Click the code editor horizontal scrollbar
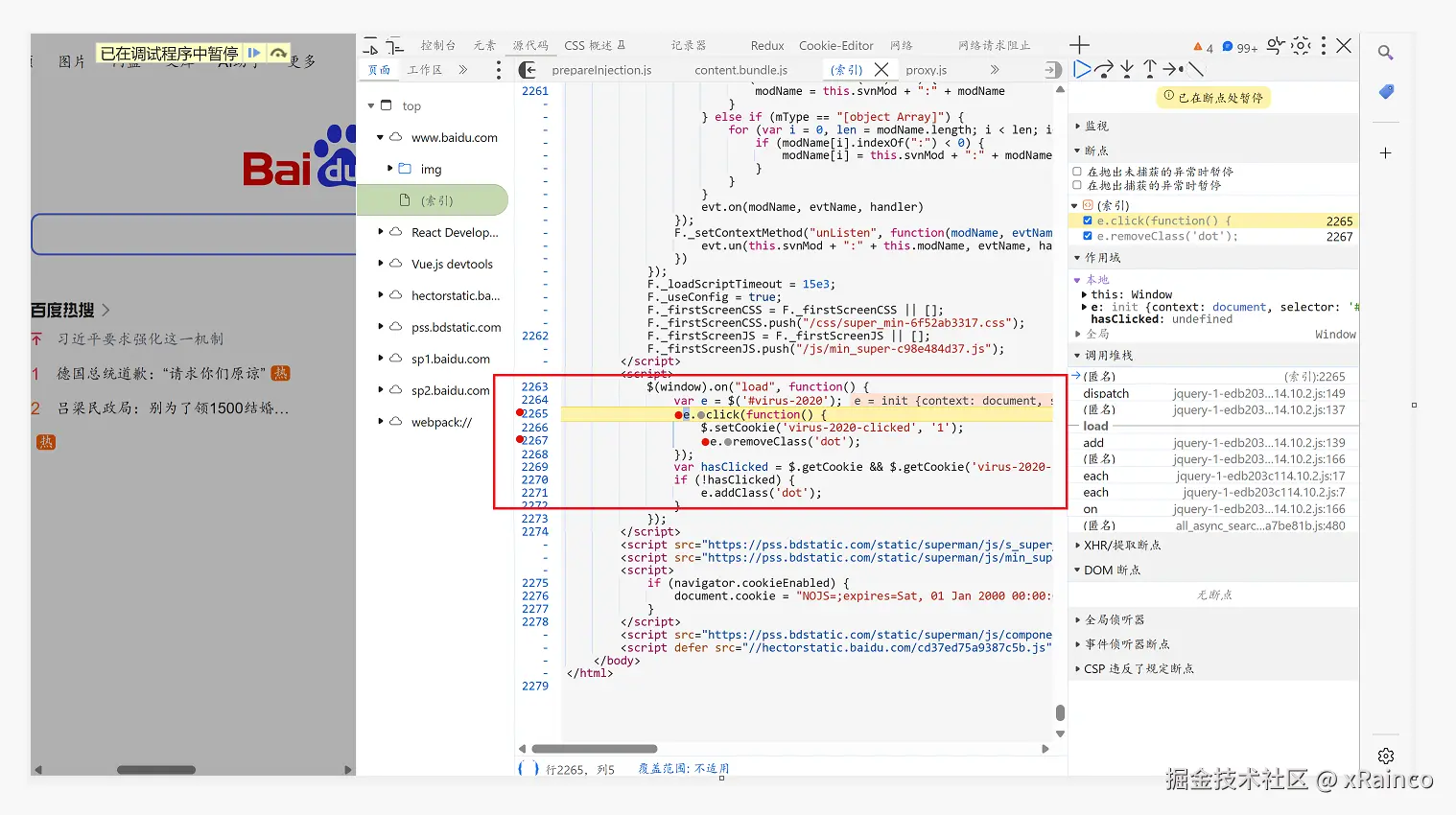The width and height of the screenshot is (1456, 815). coord(595,749)
